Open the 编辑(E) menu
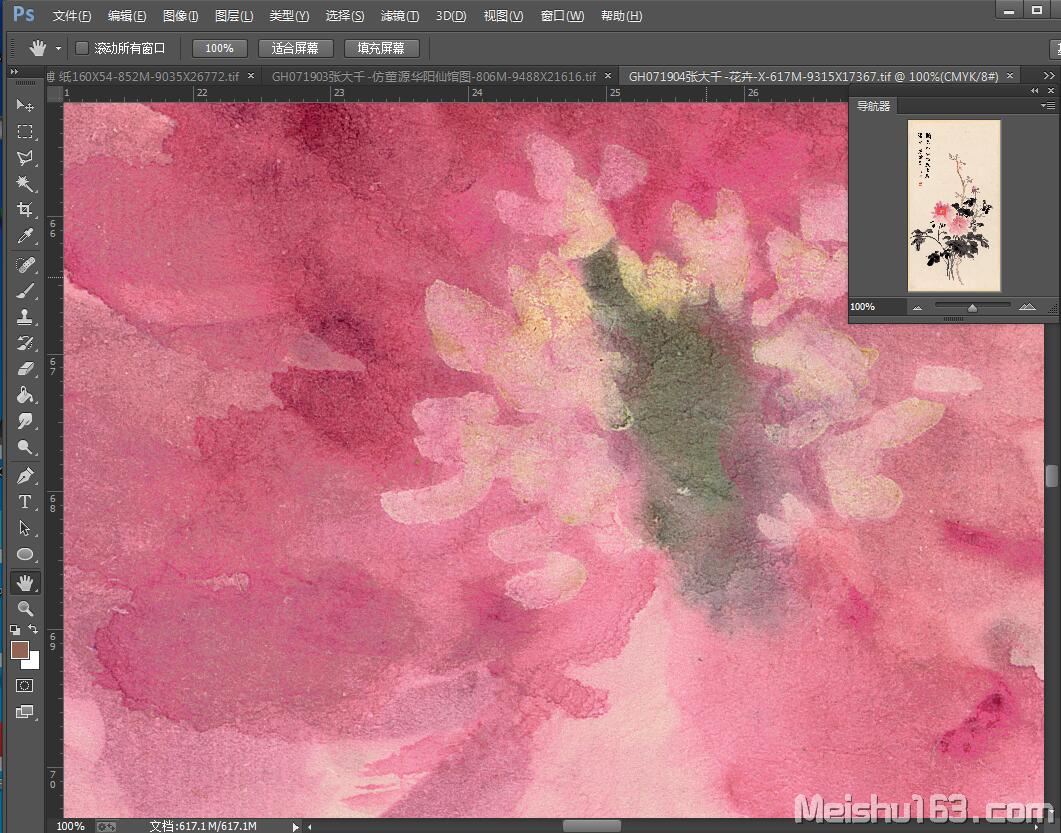Viewport: 1061px width, 833px height. point(127,16)
